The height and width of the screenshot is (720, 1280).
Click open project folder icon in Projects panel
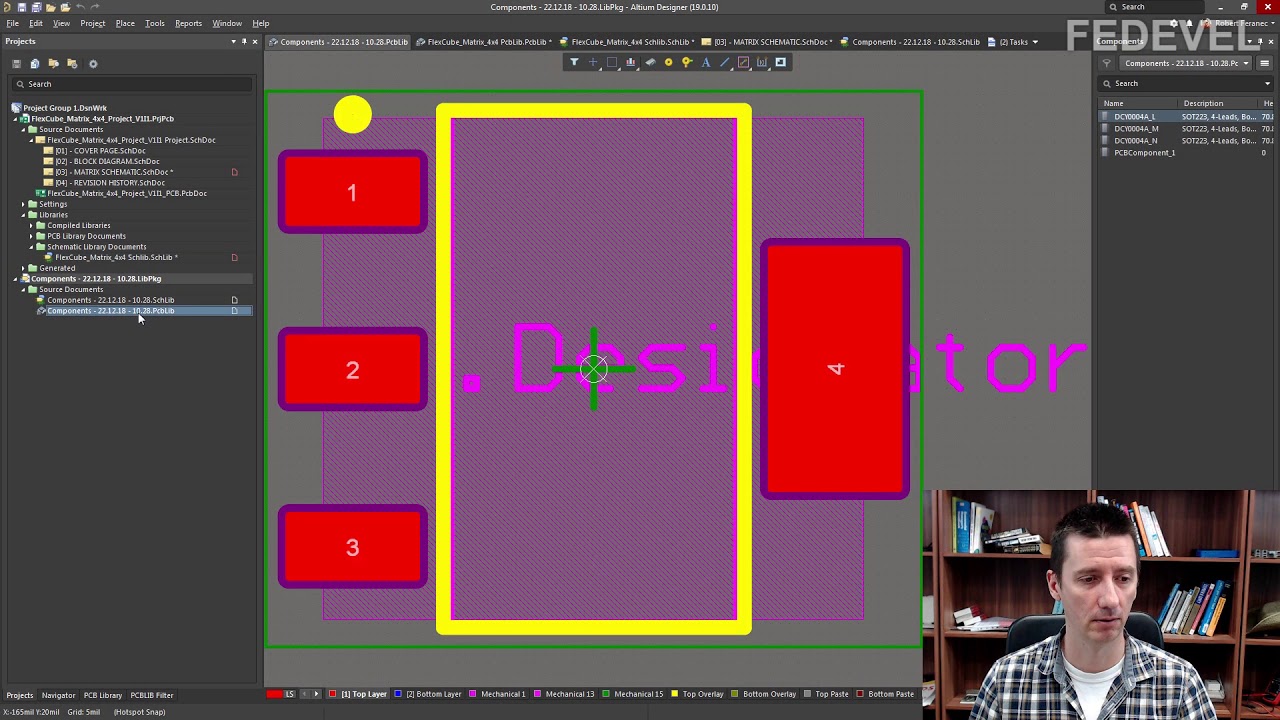[54, 64]
